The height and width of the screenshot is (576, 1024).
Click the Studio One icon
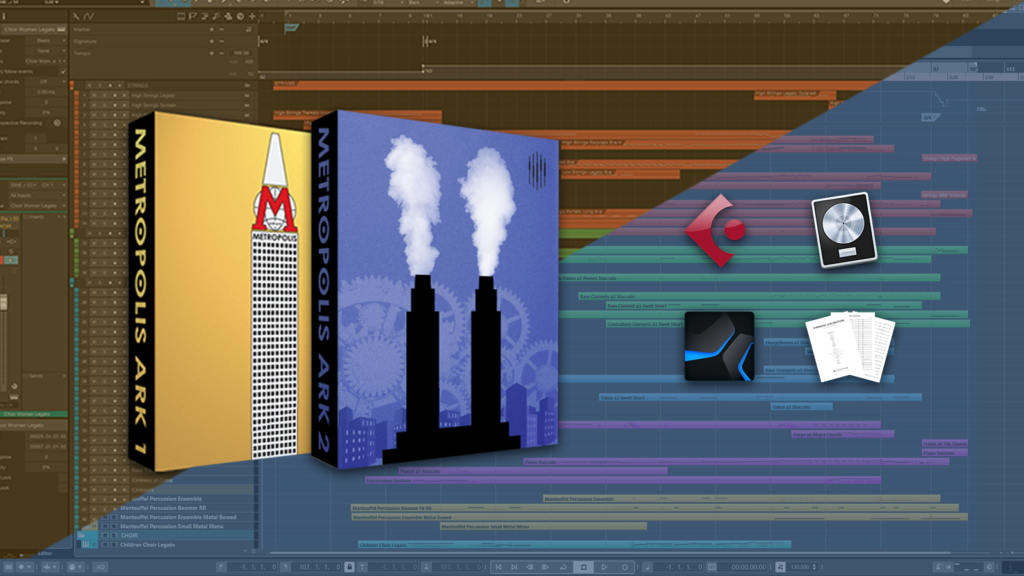[x=719, y=346]
